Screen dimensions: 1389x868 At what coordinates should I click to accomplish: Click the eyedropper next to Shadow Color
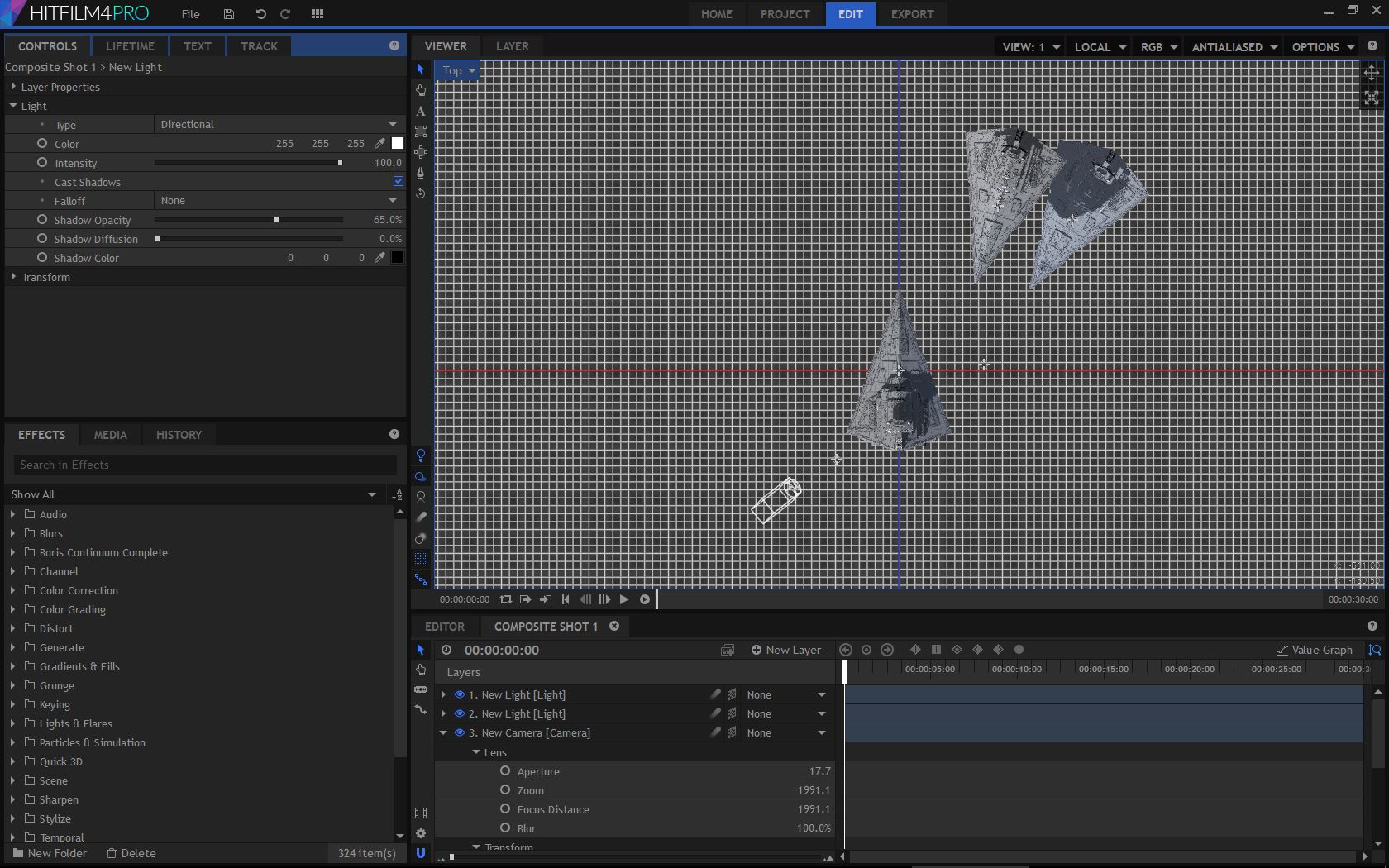point(379,258)
